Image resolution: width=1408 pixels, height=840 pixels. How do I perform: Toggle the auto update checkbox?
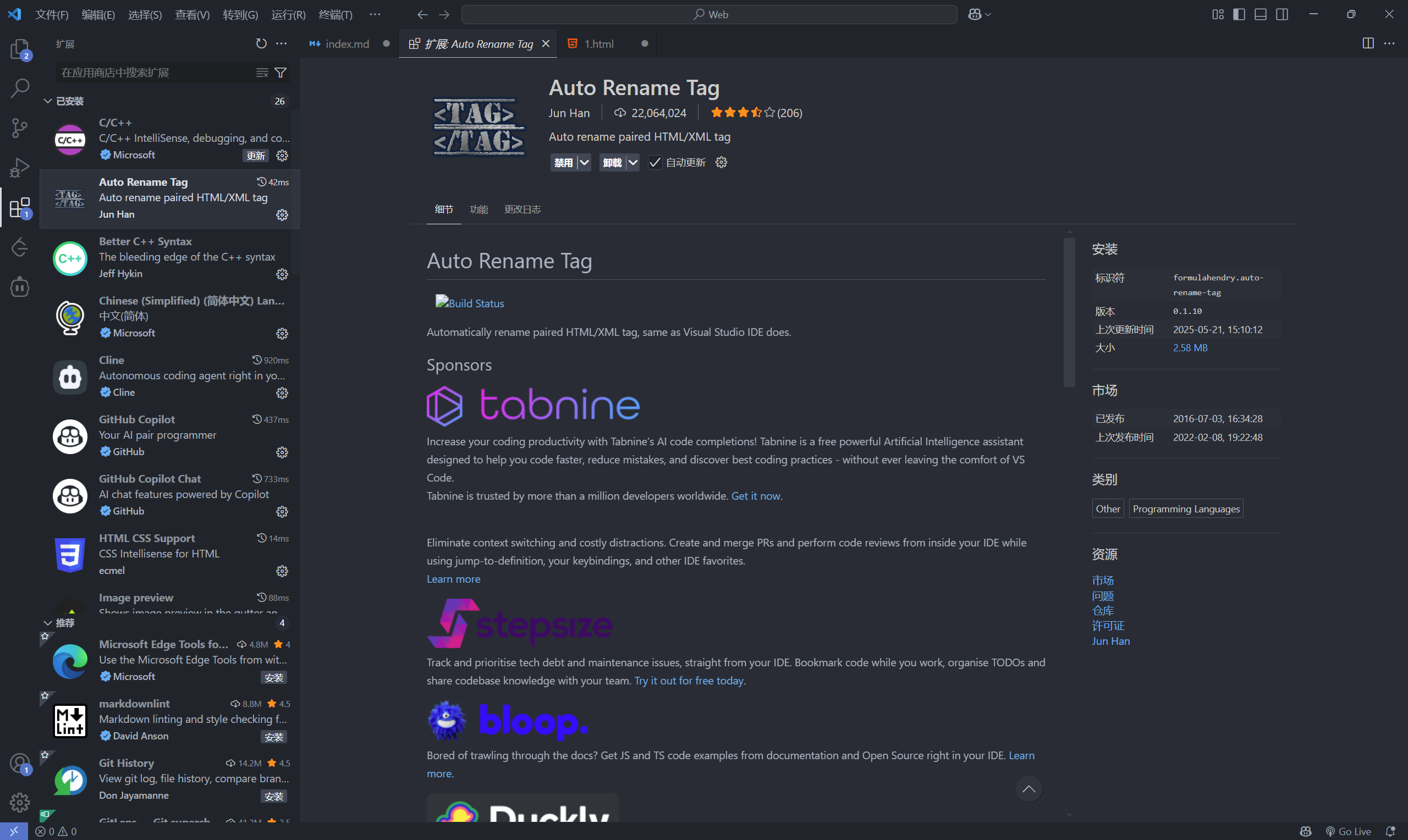coord(654,163)
